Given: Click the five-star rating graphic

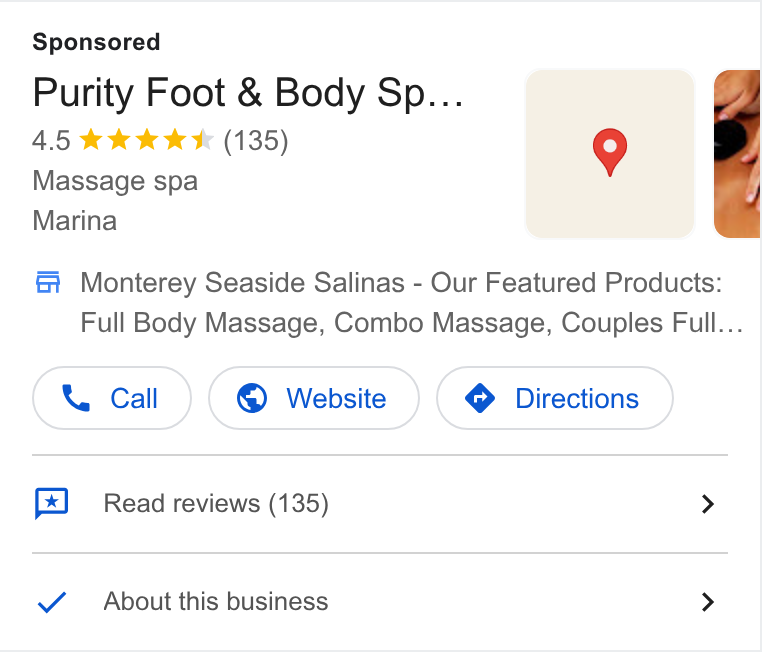Looking at the screenshot, I should pos(146,140).
